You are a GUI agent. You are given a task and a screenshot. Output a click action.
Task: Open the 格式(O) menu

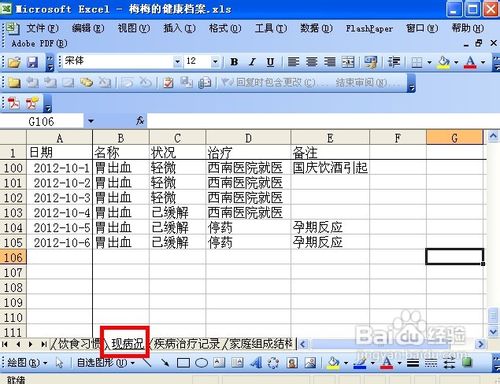pos(225,28)
